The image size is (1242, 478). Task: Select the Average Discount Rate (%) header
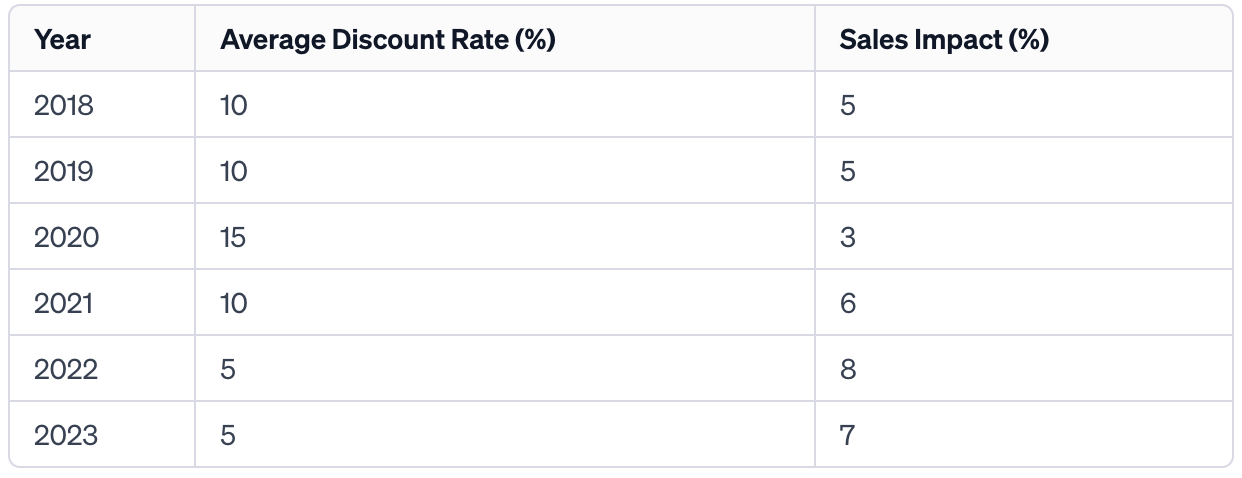(x=388, y=40)
